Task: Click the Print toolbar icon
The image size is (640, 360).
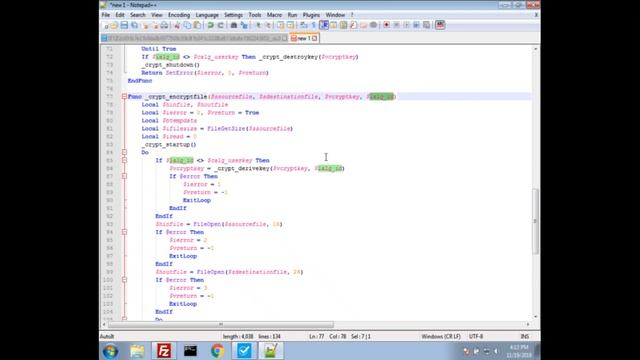Action: coord(164,25)
